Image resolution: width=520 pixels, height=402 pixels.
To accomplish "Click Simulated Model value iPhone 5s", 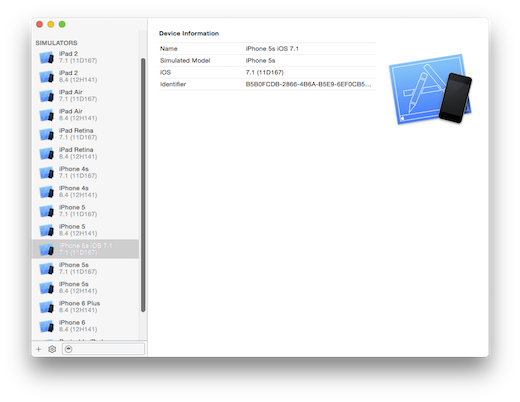I will coord(260,61).
